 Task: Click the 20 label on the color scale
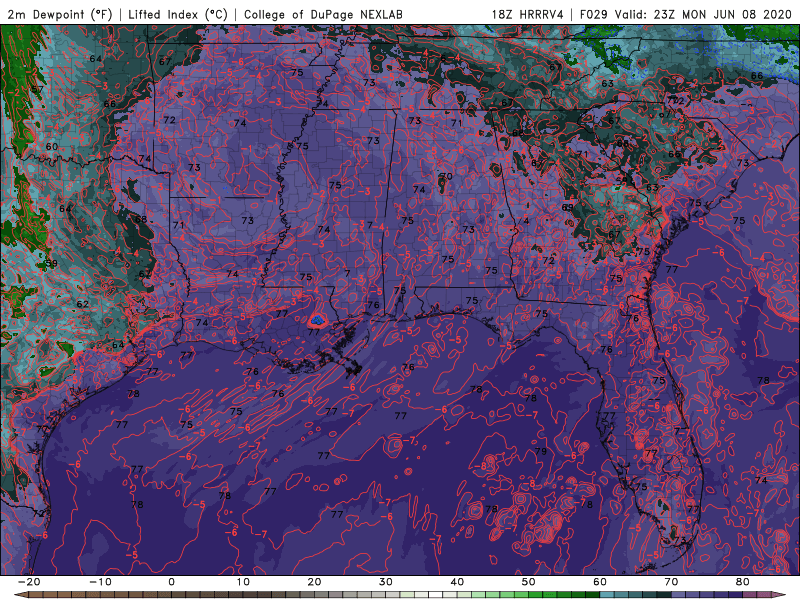[314, 582]
